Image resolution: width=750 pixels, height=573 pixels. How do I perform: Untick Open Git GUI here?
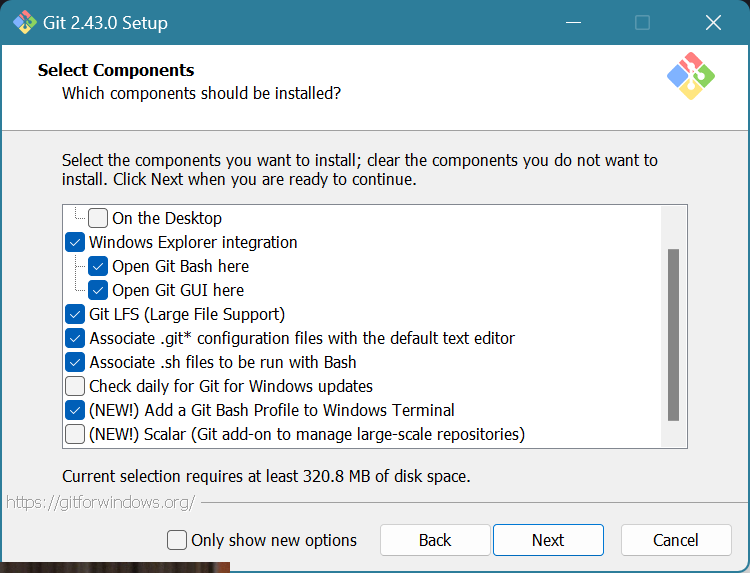pos(98,290)
